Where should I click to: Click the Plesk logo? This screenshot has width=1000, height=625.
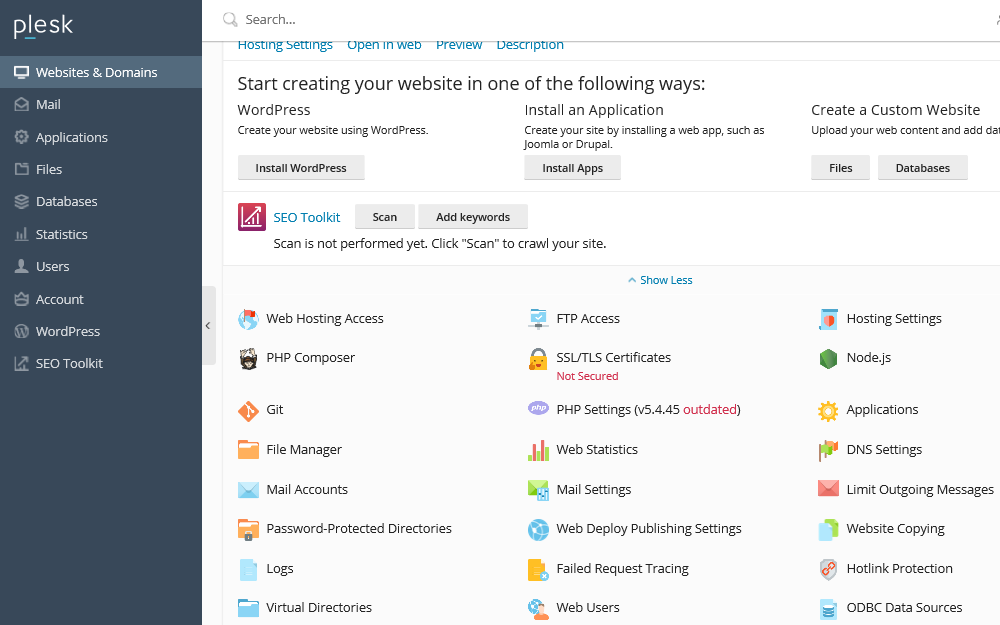point(43,26)
